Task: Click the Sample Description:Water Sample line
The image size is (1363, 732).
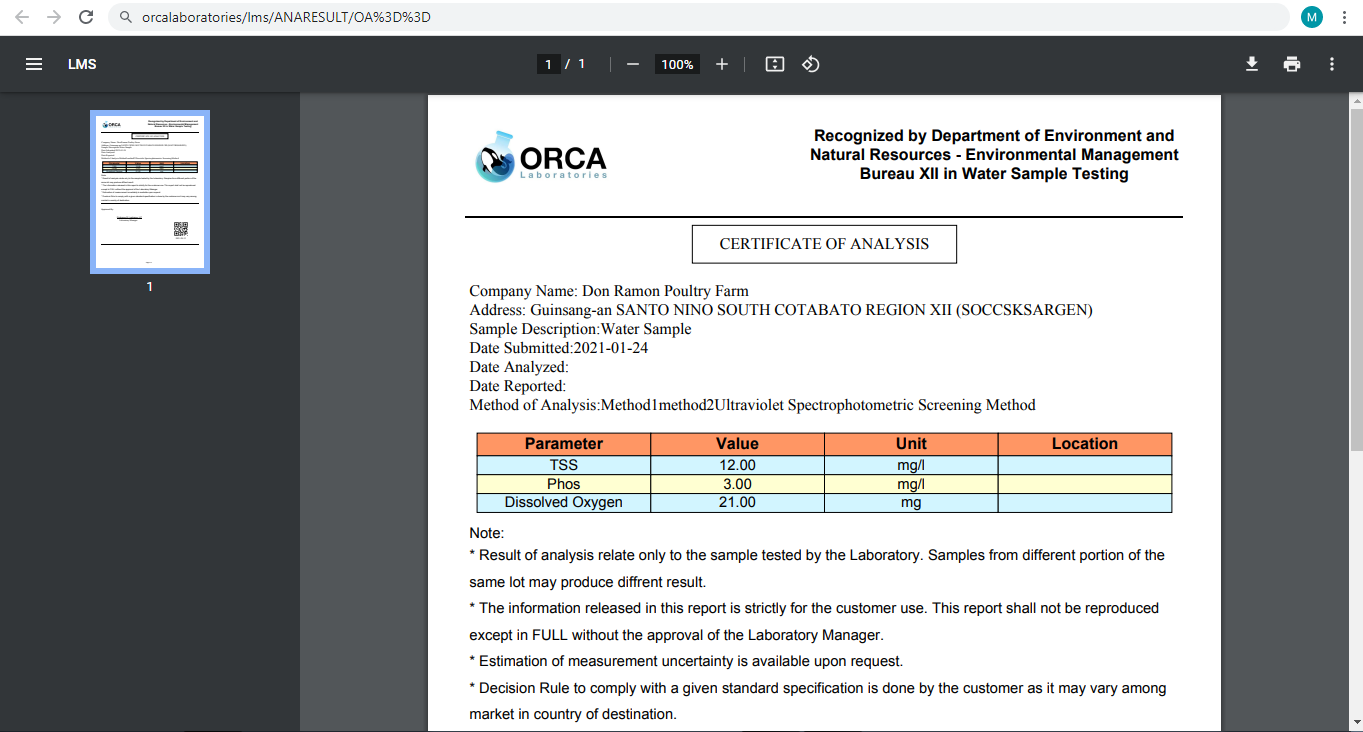Action: coord(580,329)
